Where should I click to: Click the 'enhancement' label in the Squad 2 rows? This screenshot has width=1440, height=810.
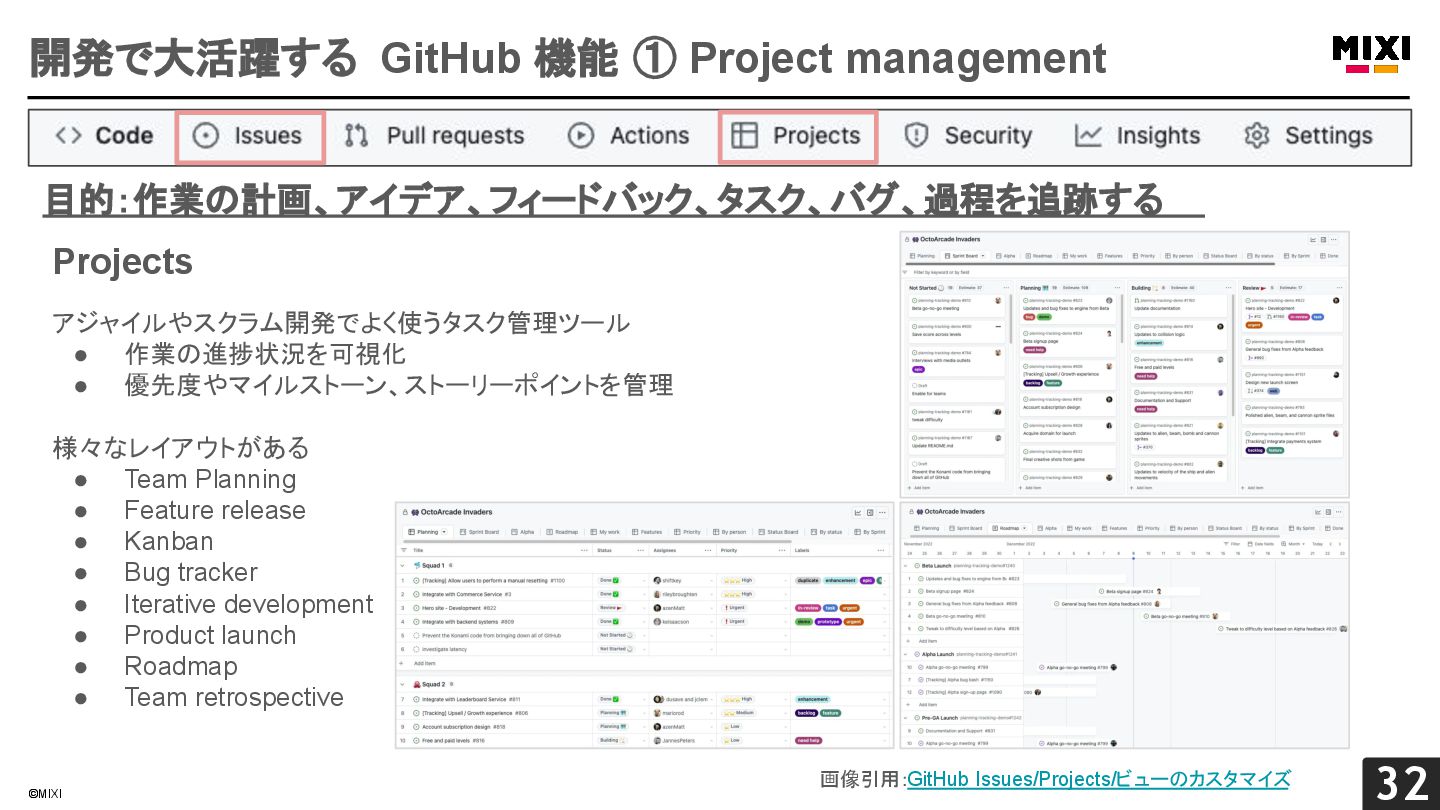point(812,699)
